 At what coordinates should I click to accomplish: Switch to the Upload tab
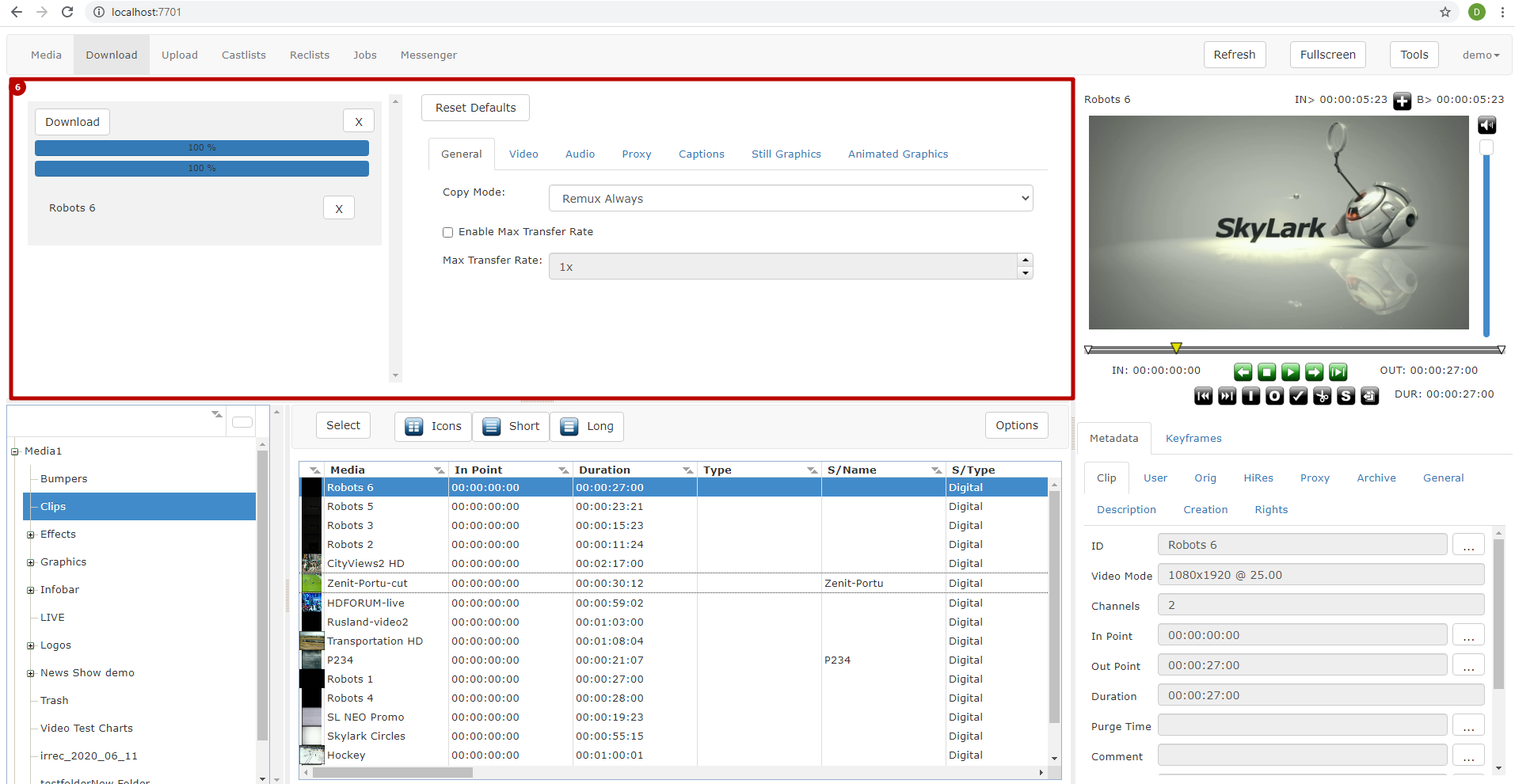click(180, 55)
